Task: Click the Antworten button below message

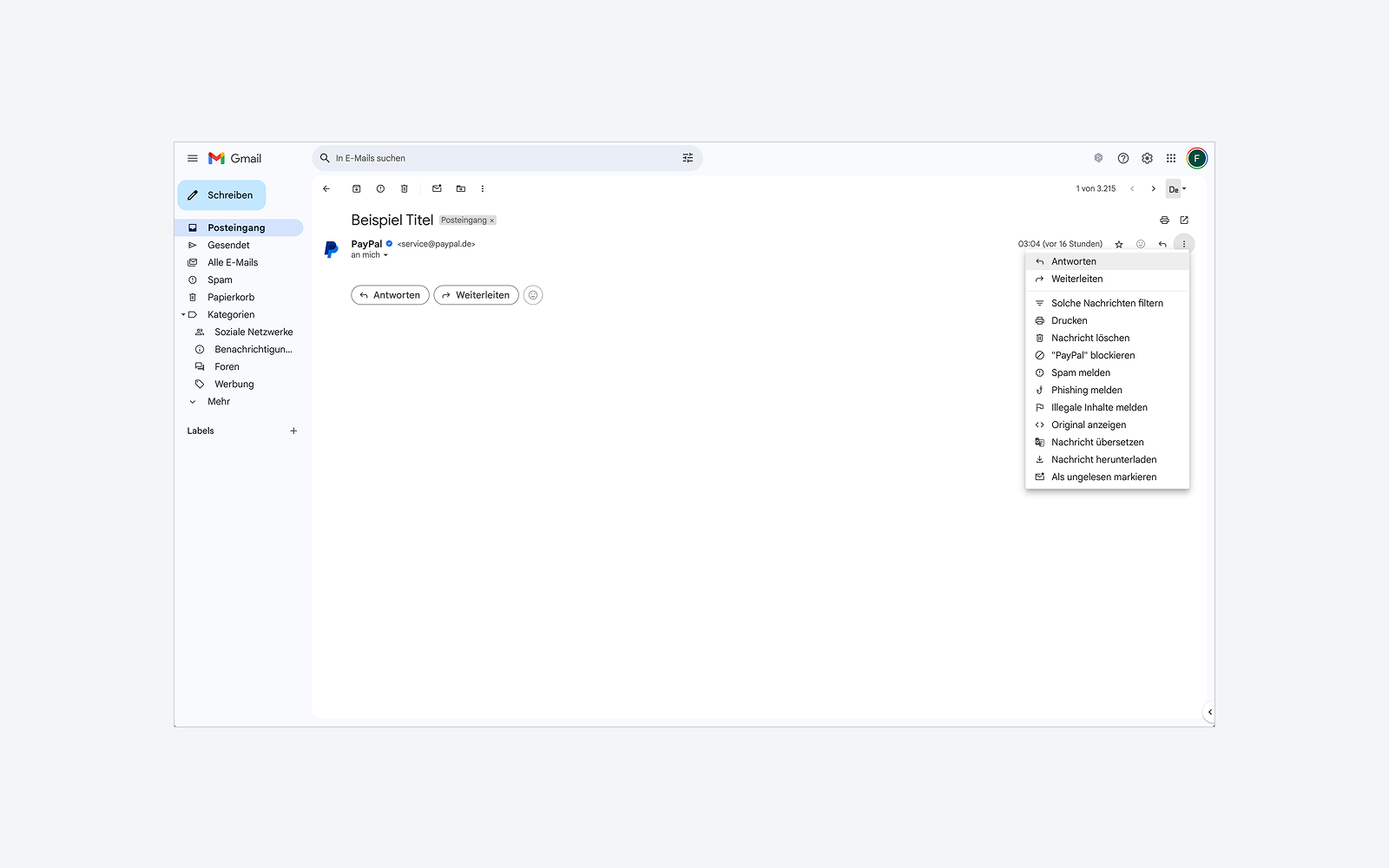Action: pyautogui.click(x=390, y=295)
